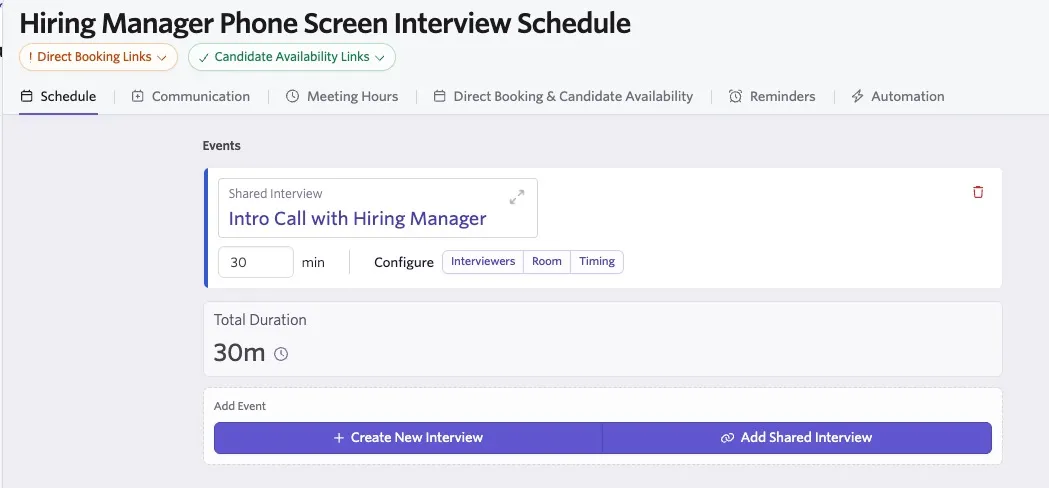Delete the Intro Call event with trash icon

pos(978,192)
